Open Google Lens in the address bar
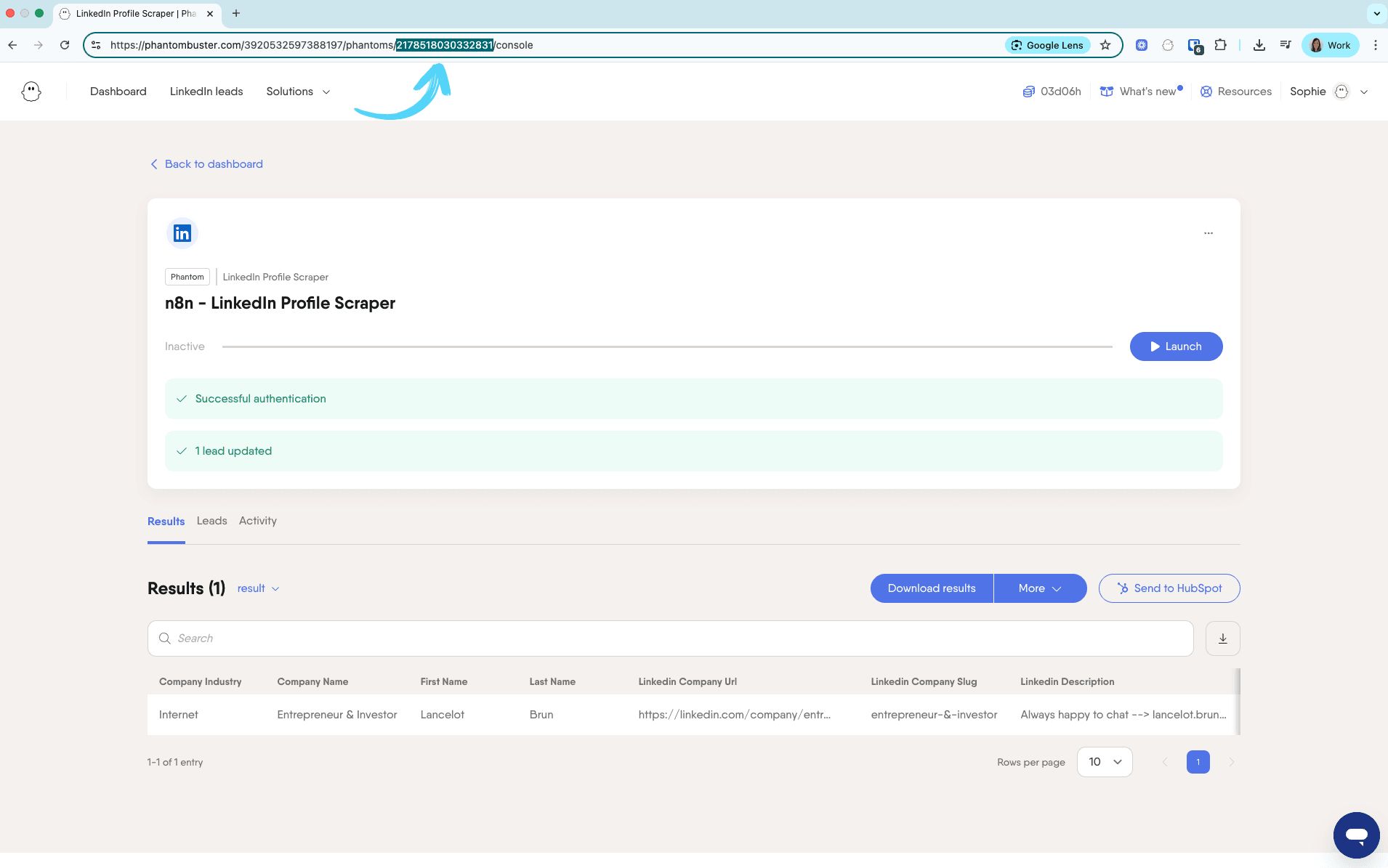The width and height of the screenshot is (1388, 868). click(1047, 45)
